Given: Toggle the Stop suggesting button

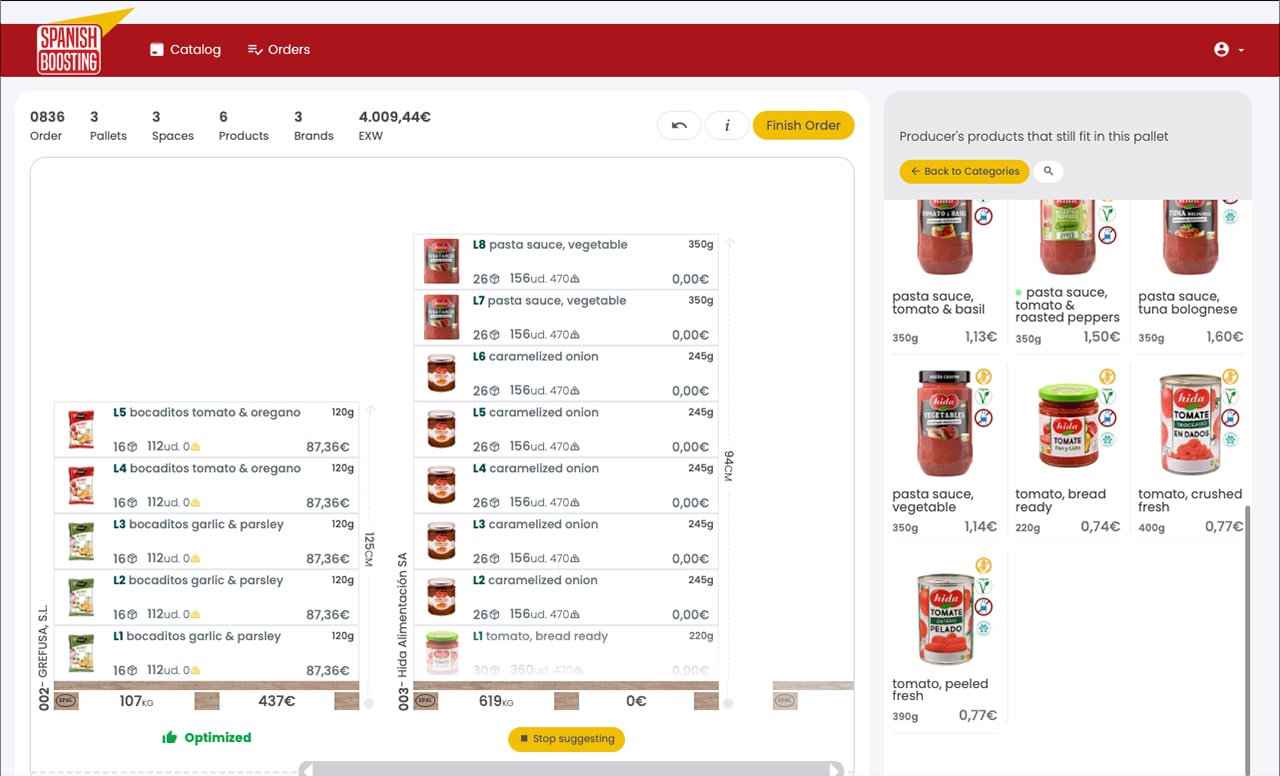Looking at the screenshot, I should (566, 739).
